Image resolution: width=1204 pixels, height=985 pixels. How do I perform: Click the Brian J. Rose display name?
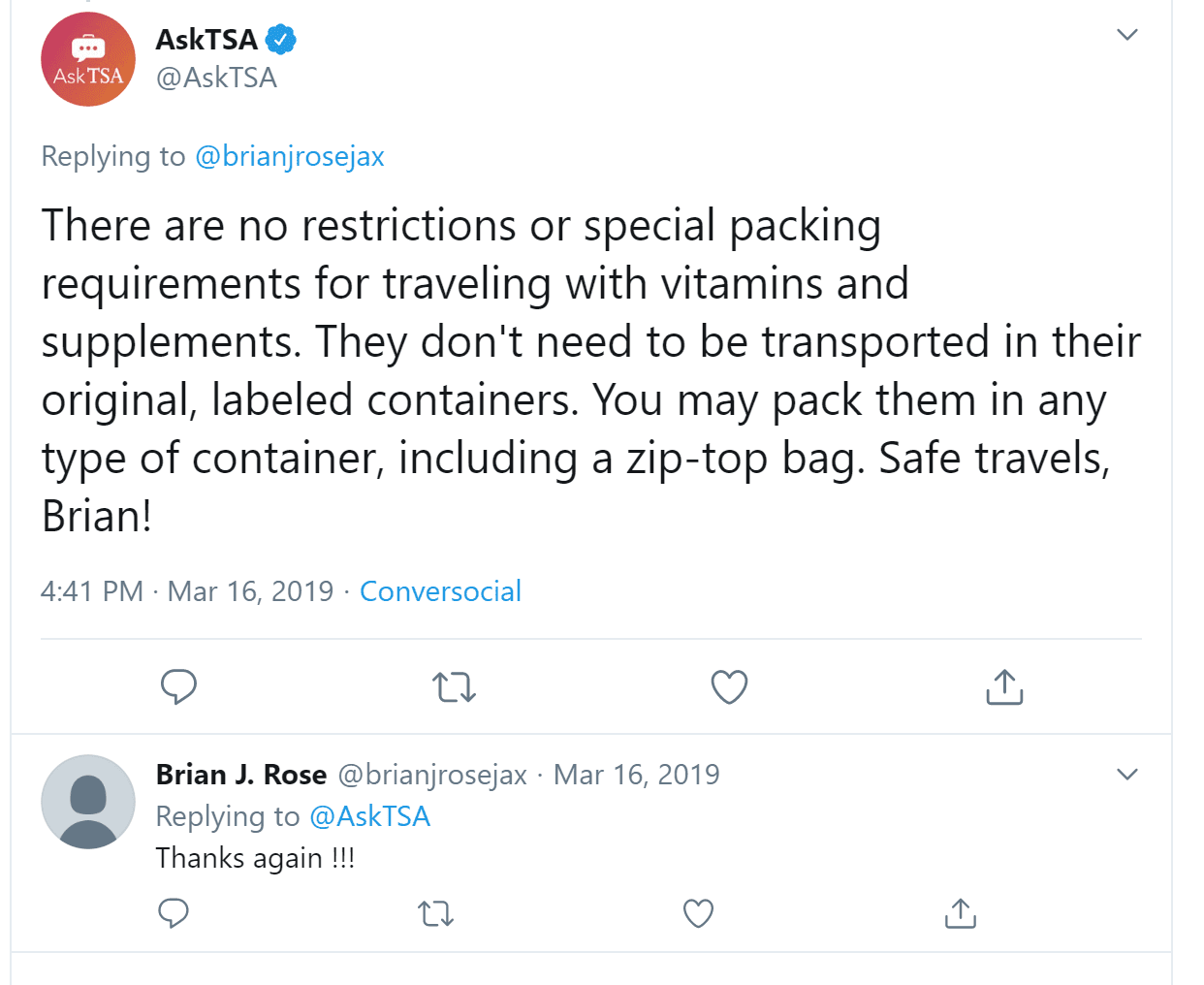pos(241,775)
